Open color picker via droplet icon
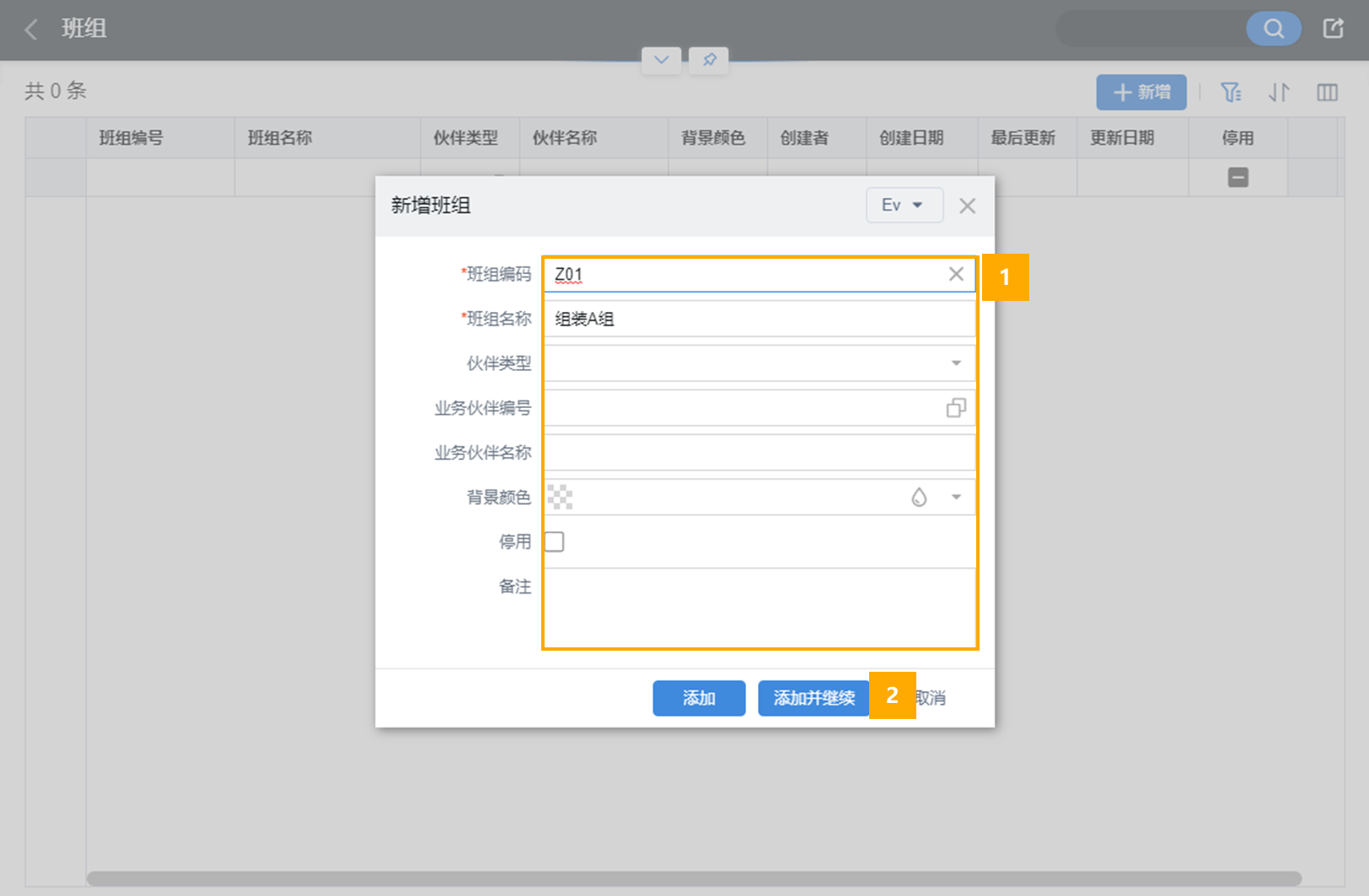Screen dimensions: 1369x896 (x=919, y=497)
